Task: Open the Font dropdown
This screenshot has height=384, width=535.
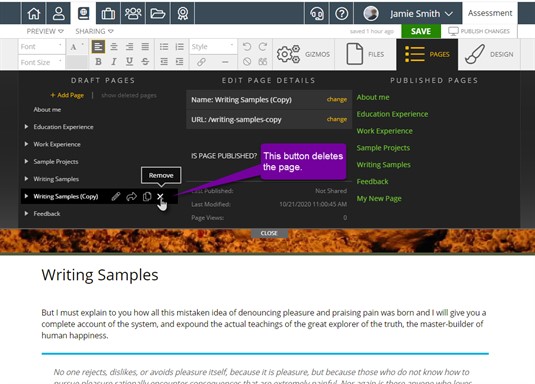Action: pyautogui.click(x=41, y=46)
